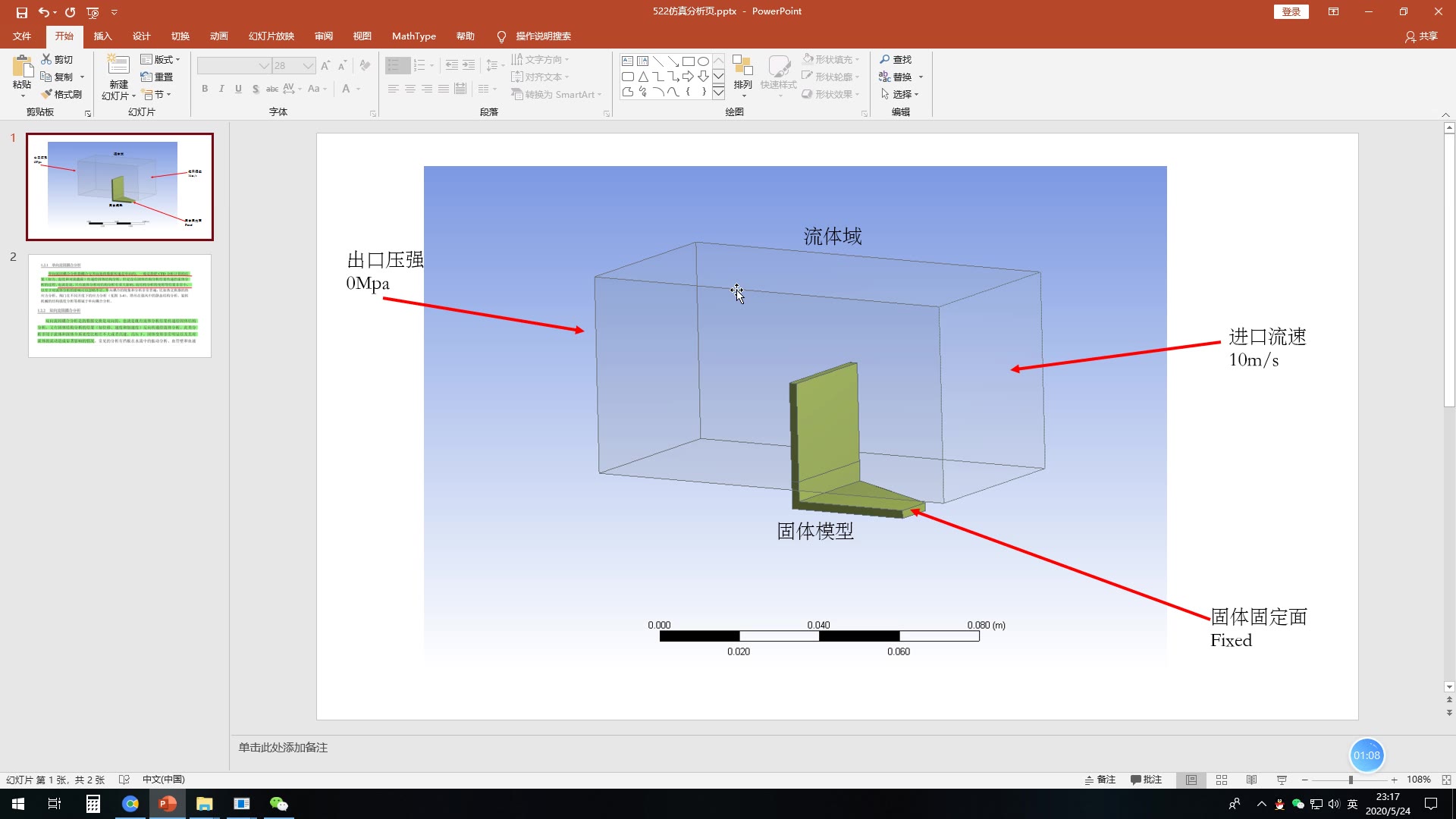Click the Share button
This screenshot has width=1456, height=819.
click(1421, 36)
